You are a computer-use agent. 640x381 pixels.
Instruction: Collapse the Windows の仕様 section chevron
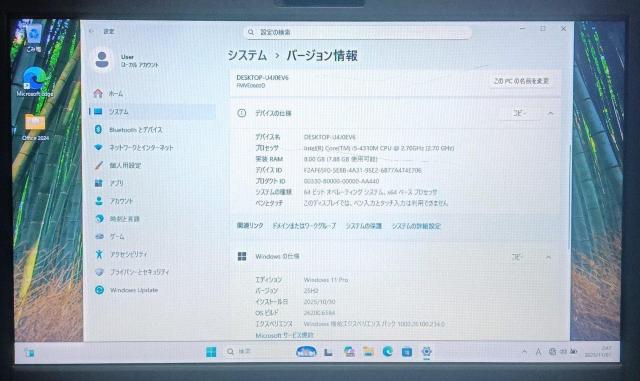point(549,257)
